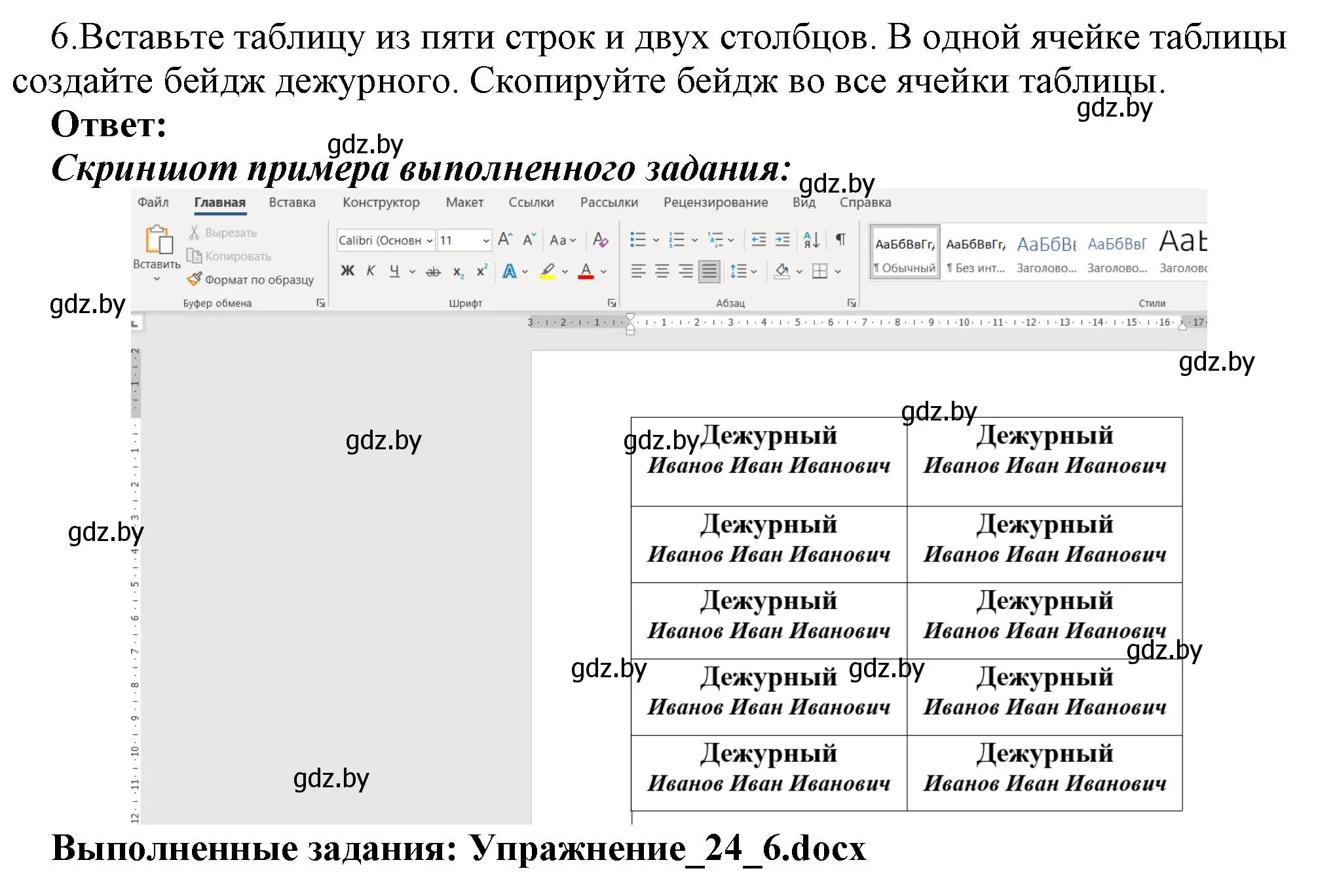Open the Font (Шрифт) dialog launcher
The image size is (1335, 896).
tap(612, 303)
